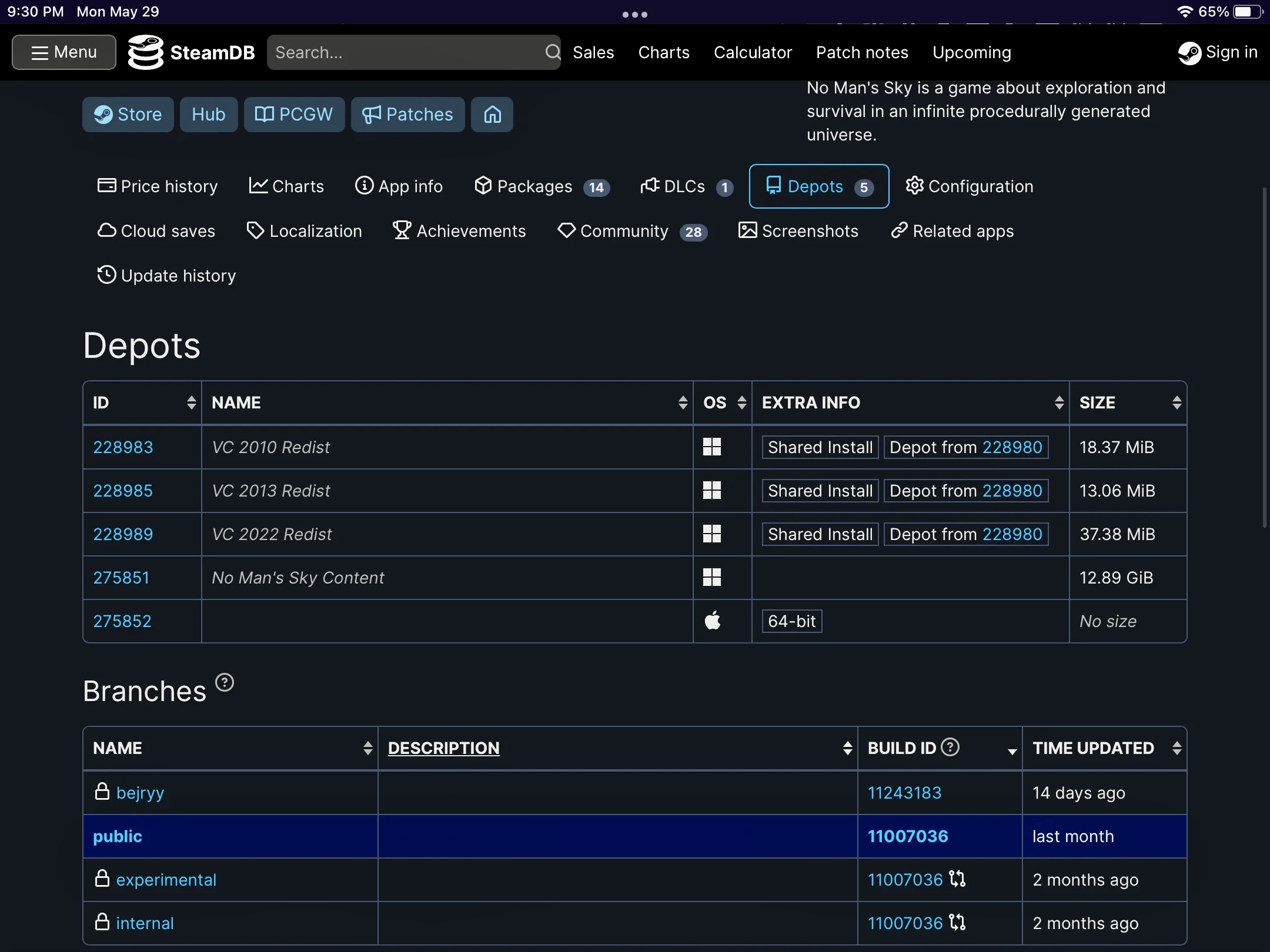Tap the battery indicator in status bar
1270x952 pixels.
point(1248,12)
